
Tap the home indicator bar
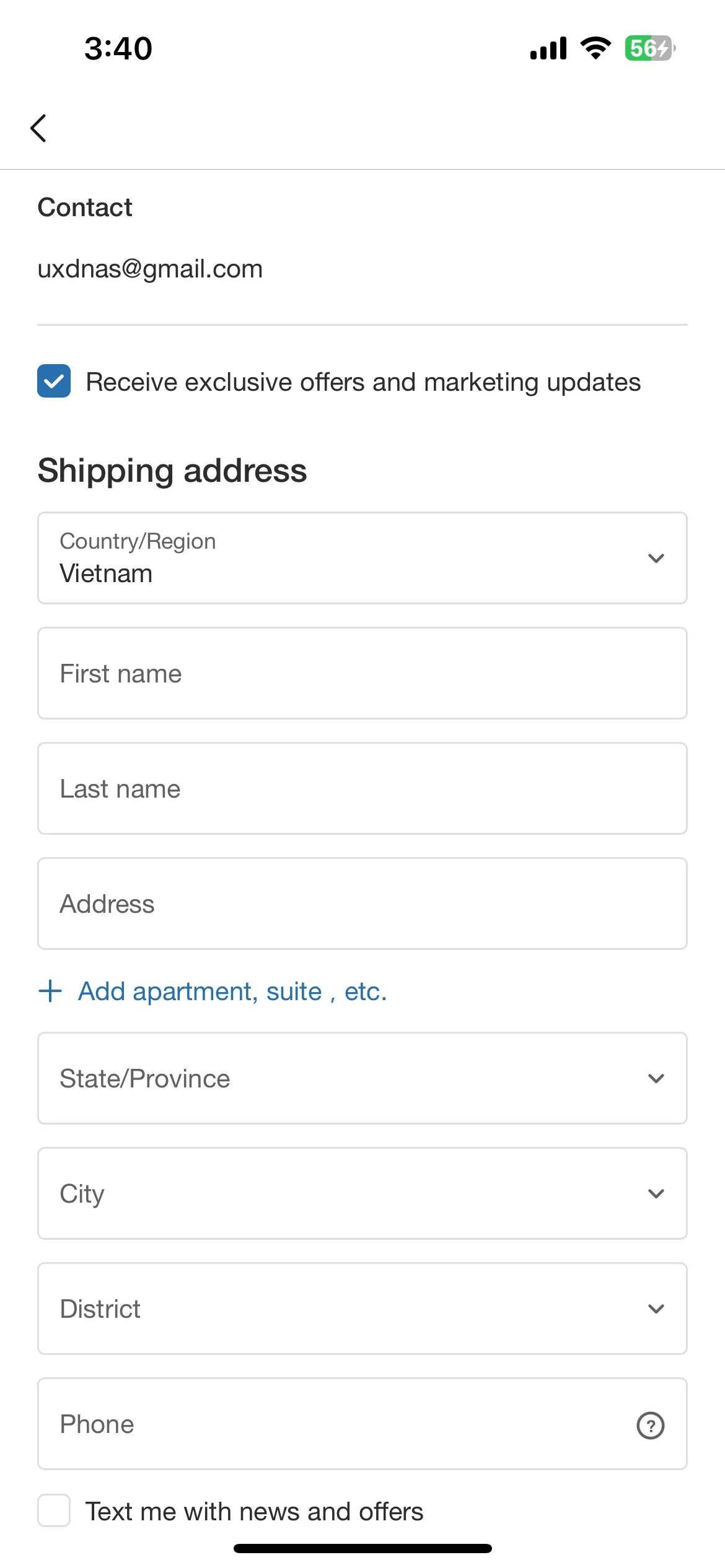coord(362,1548)
